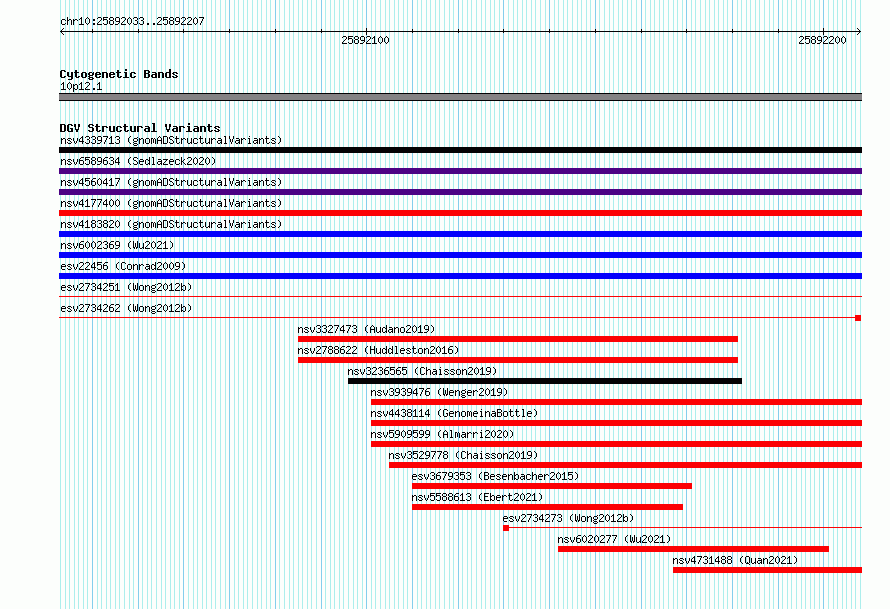
Task: Click the red bar under nsv4438114
Action: pos(616,423)
